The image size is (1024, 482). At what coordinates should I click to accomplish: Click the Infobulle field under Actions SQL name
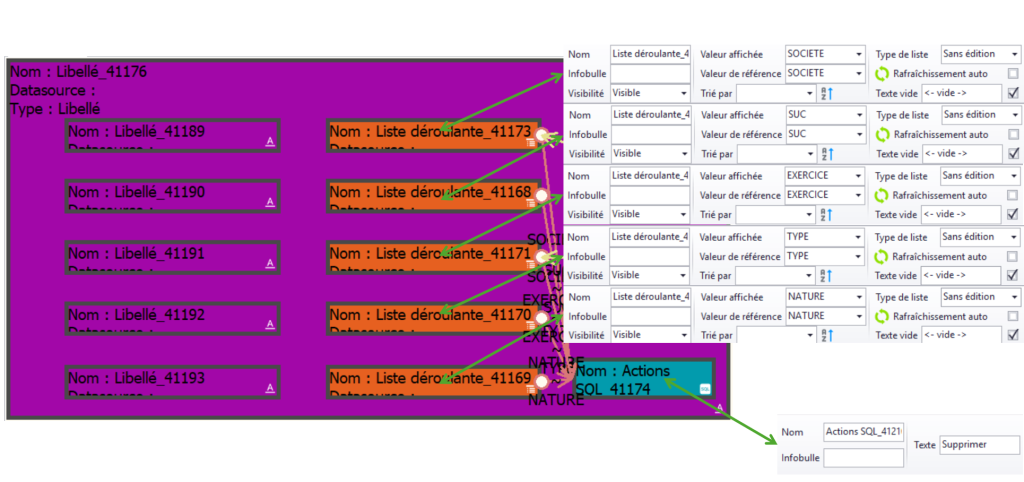pyautogui.click(x=863, y=458)
